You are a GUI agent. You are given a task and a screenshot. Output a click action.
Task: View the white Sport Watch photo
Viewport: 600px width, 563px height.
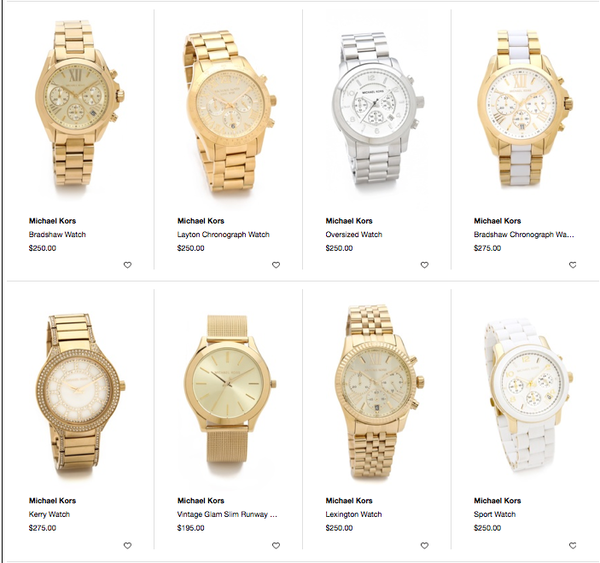tap(528, 396)
